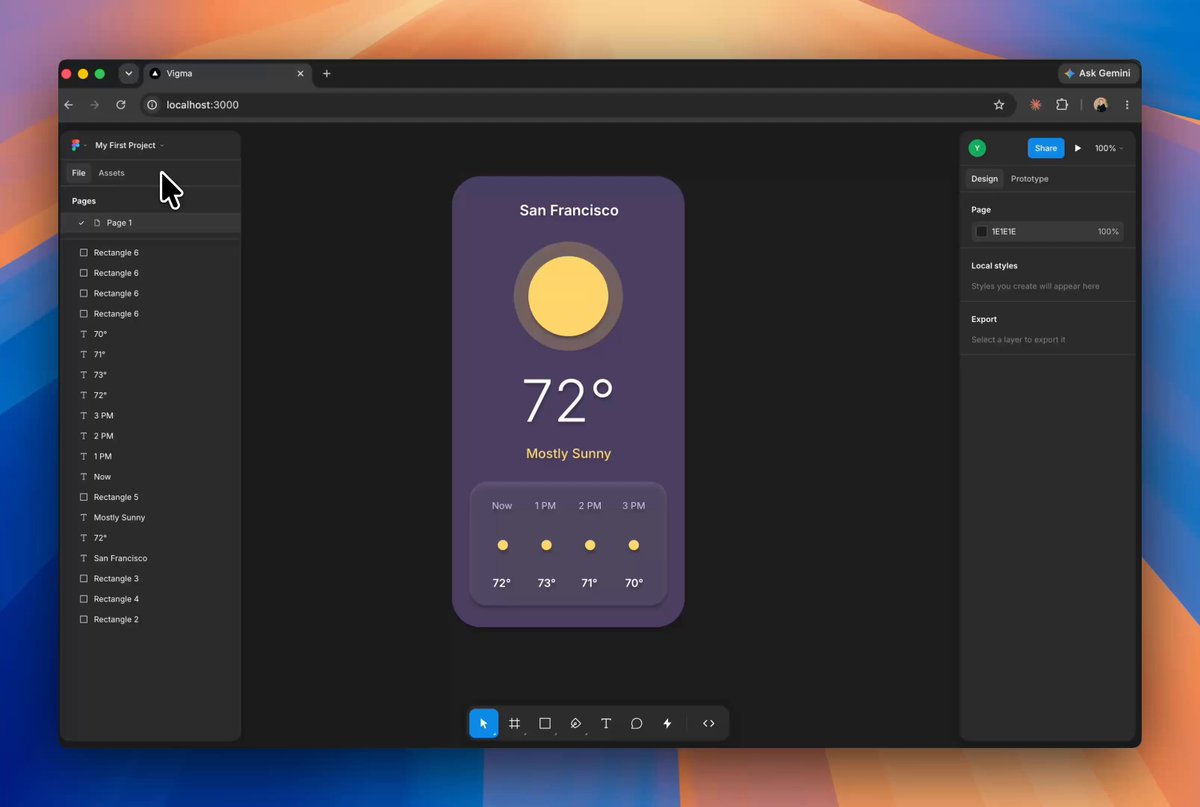
Task: Select the Text tool
Action: coord(606,723)
